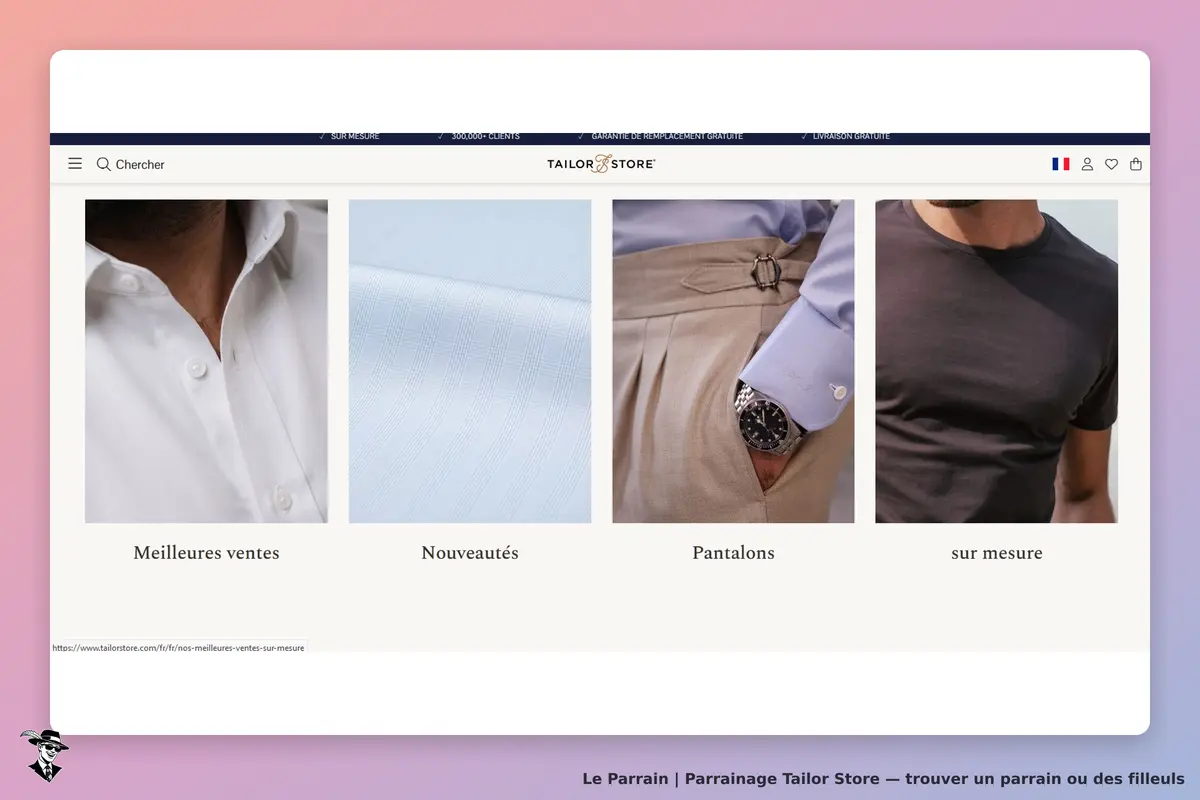Click the 300,000+ CLIENTS banner text
The image size is (1200, 800).
tap(485, 137)
